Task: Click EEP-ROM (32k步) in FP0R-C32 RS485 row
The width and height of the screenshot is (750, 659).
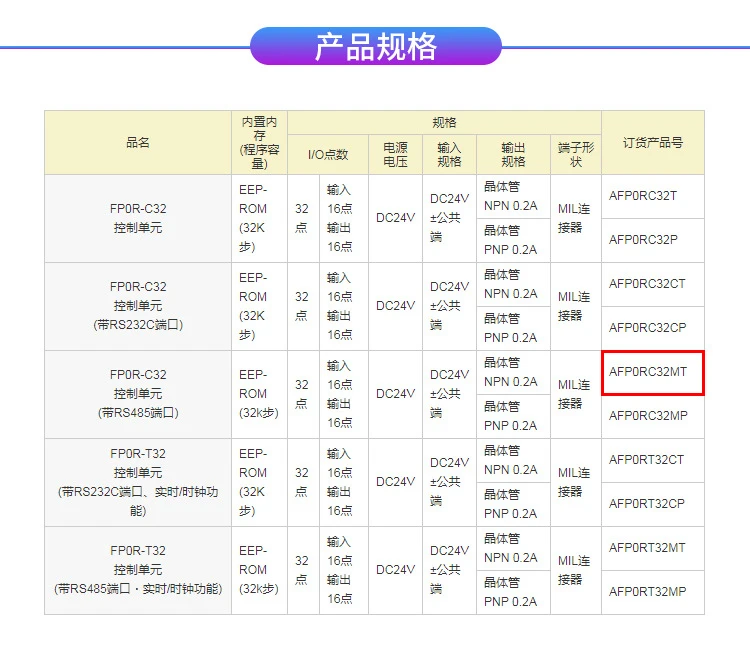Action: 259,395
